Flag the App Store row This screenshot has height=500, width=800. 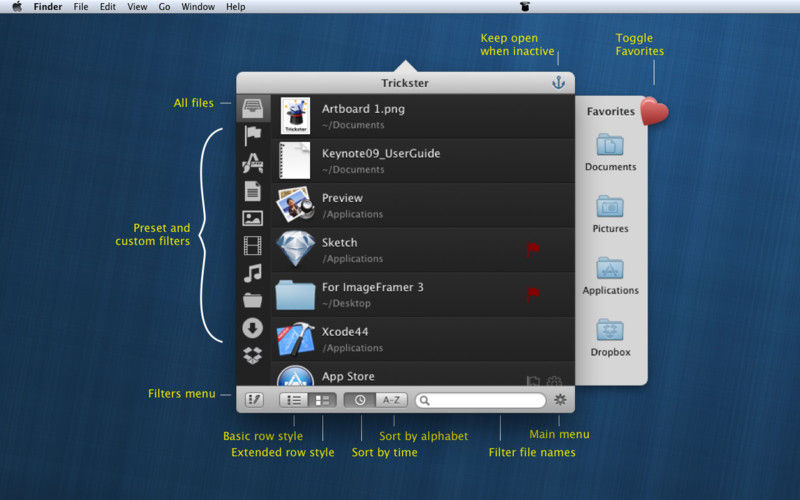(x=533, y=381)
